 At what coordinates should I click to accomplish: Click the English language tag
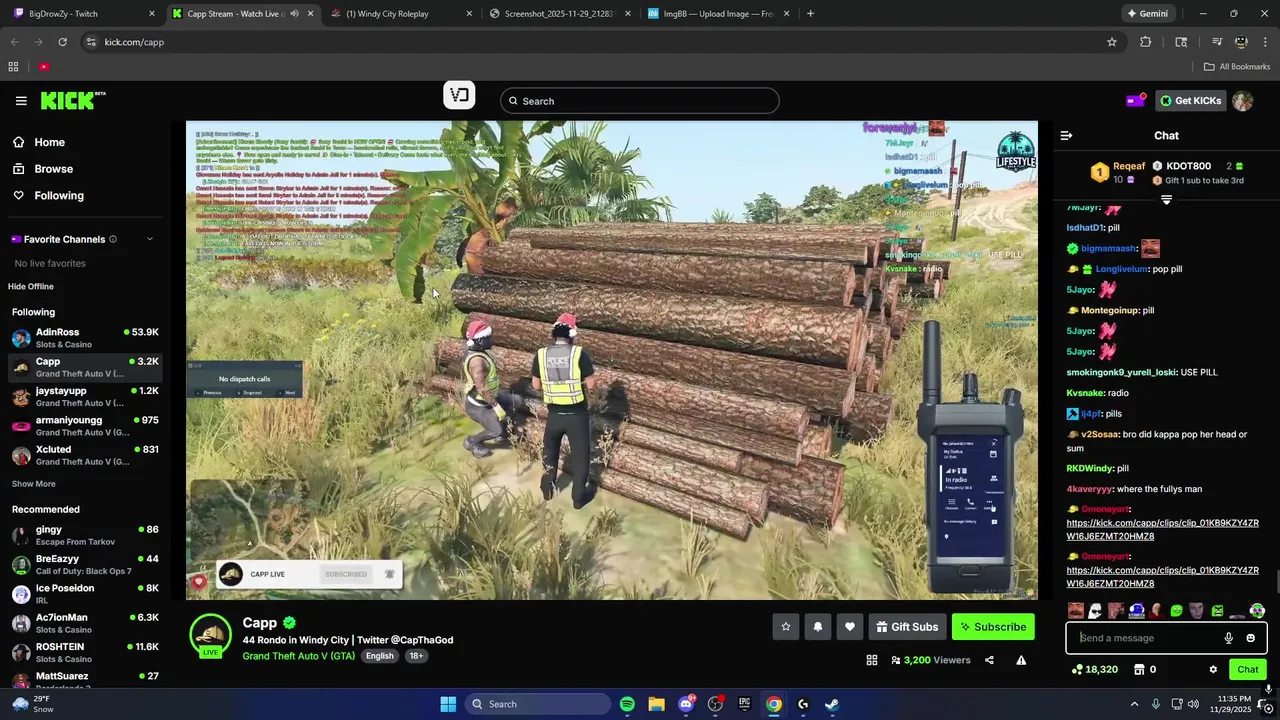pos(379,656)
